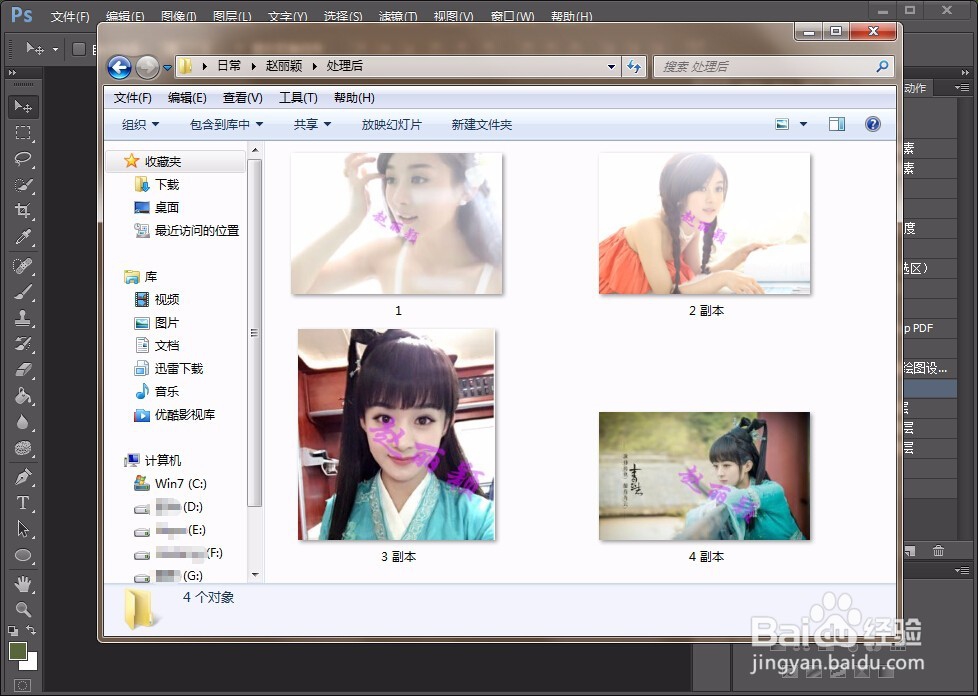Image resolution: width=978 pixels, height=696 pixels.
Task: Click 放映幻灯片 button
Action: coord(392,125)
